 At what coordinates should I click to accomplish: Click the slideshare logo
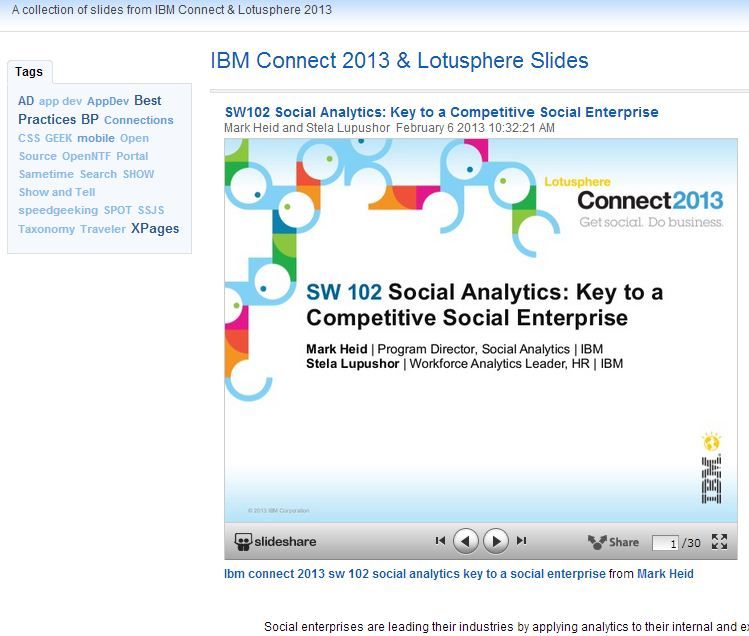(275, 541)
